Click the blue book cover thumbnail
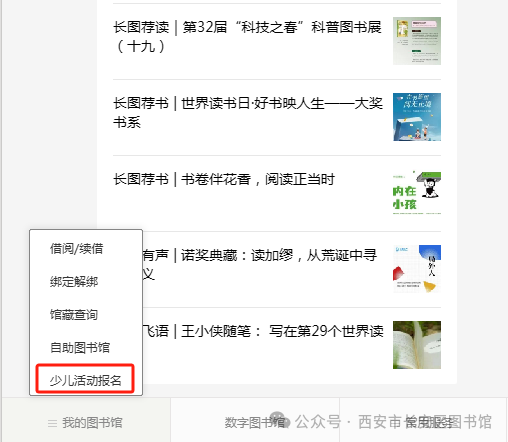This screenshot has width=508, height=442. point(417,117)
